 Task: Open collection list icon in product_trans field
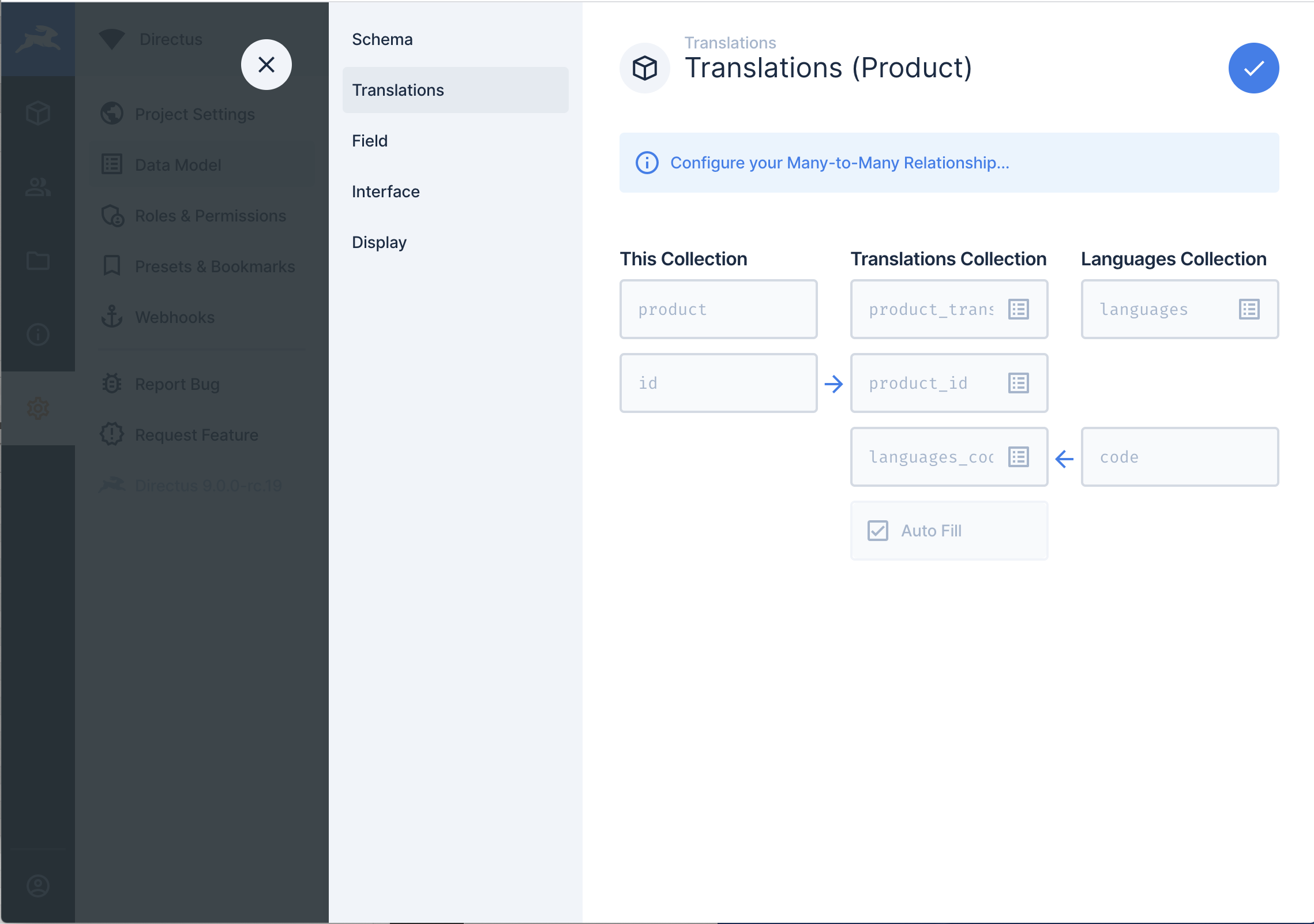tap(1019, 310)
